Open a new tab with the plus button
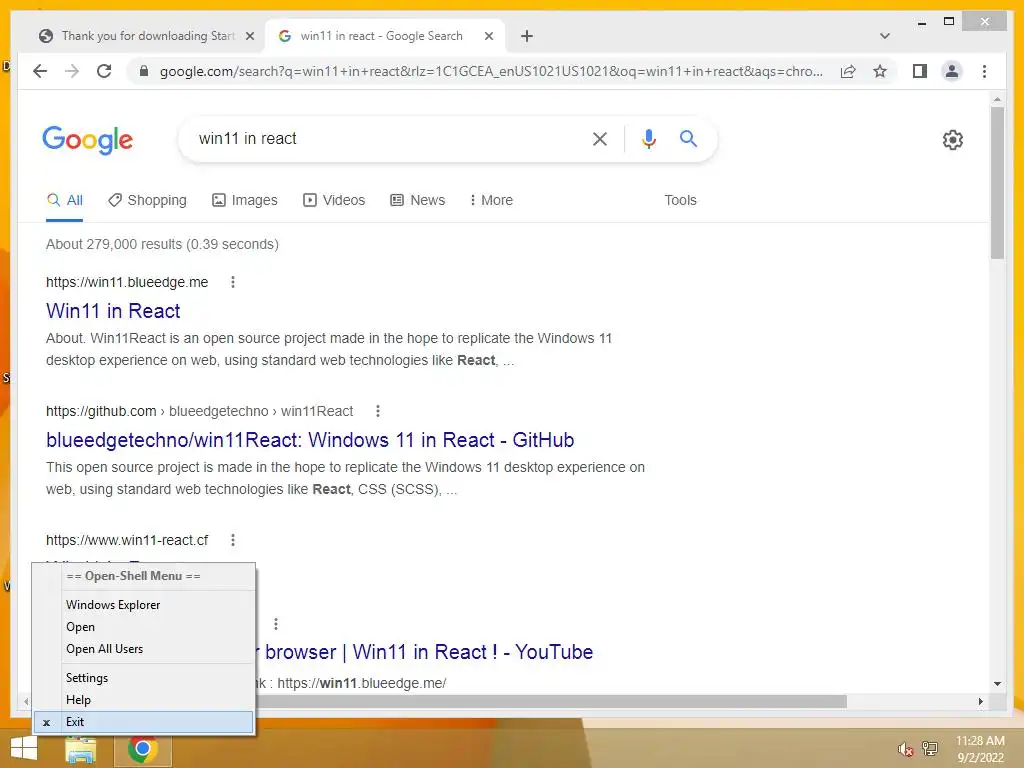The image size is (1024, 768). (x=527, y=36)
